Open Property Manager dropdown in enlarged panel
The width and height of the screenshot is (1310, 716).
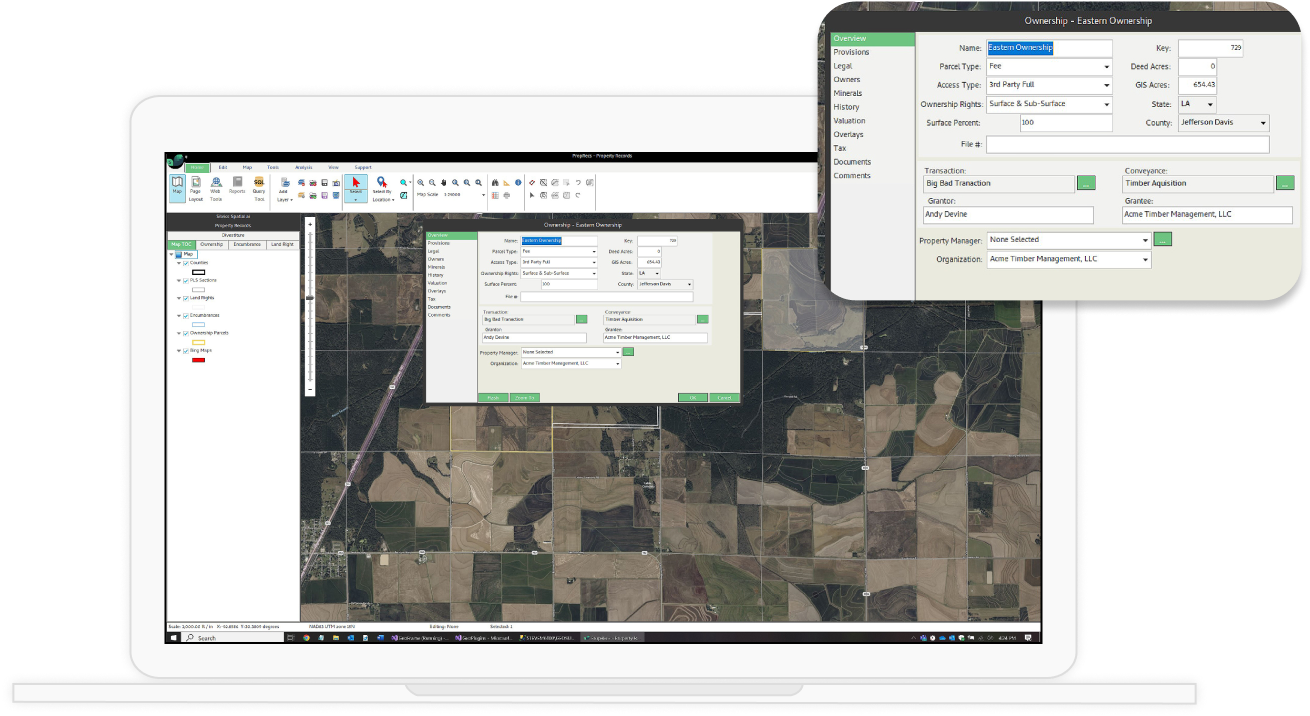(x=1144, y=240)
